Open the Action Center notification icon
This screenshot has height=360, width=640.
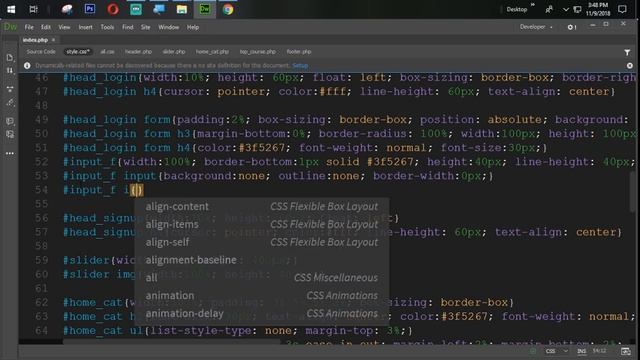[622, 9]
